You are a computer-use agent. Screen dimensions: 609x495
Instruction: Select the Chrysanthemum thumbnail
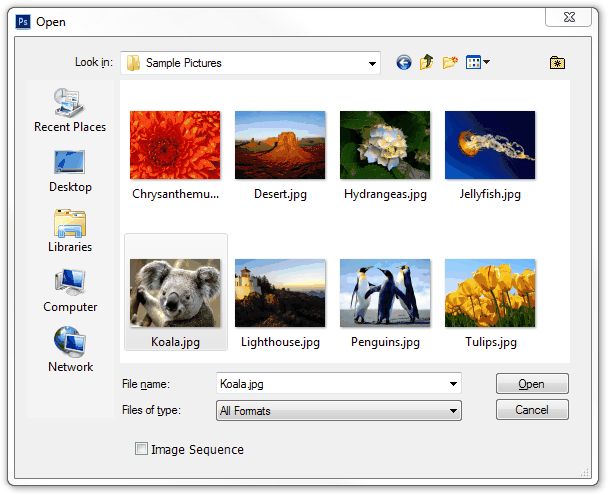[175, 145]
